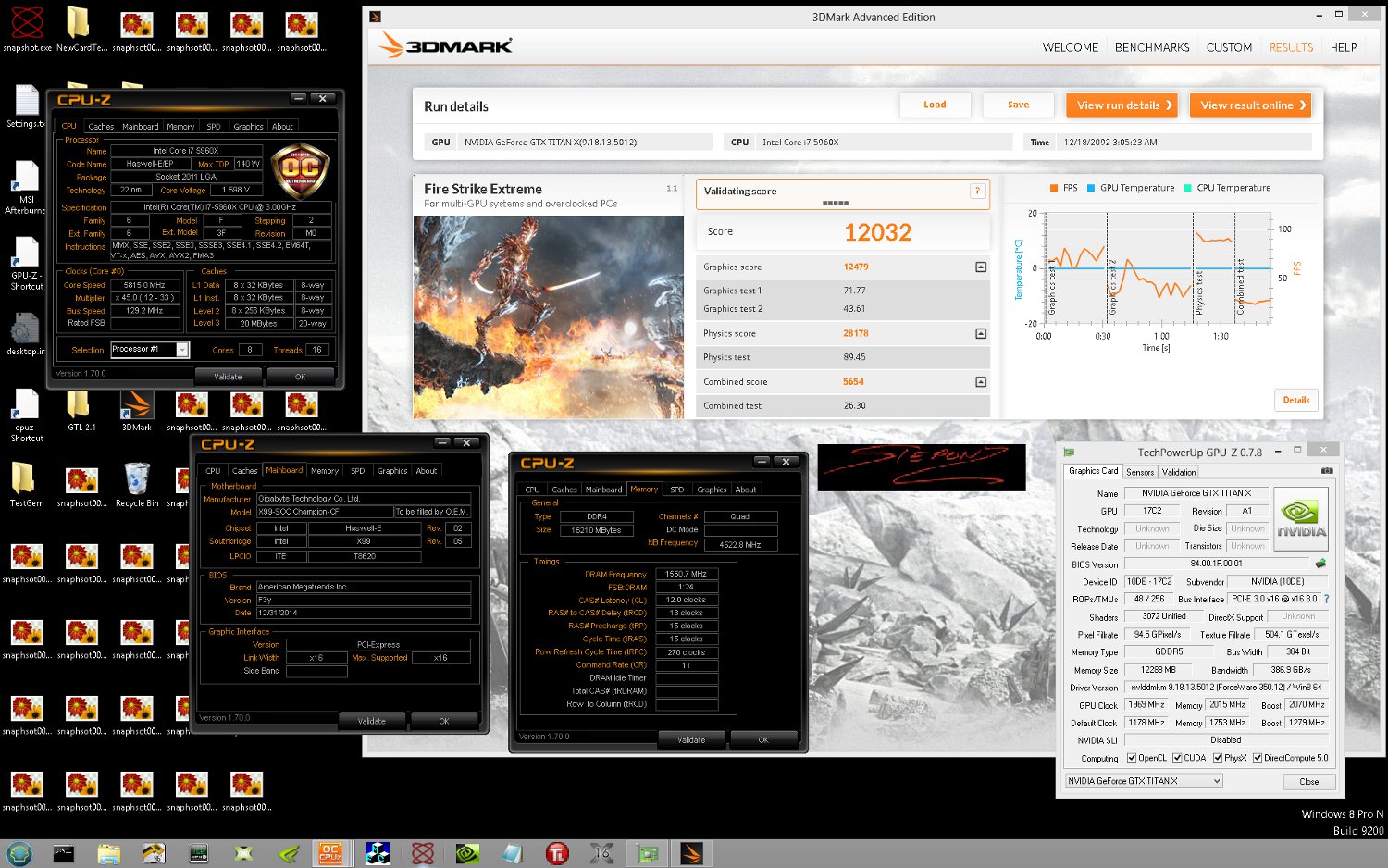Open Graphics tab in CPU-Z Mainboard window

point(392,471)
